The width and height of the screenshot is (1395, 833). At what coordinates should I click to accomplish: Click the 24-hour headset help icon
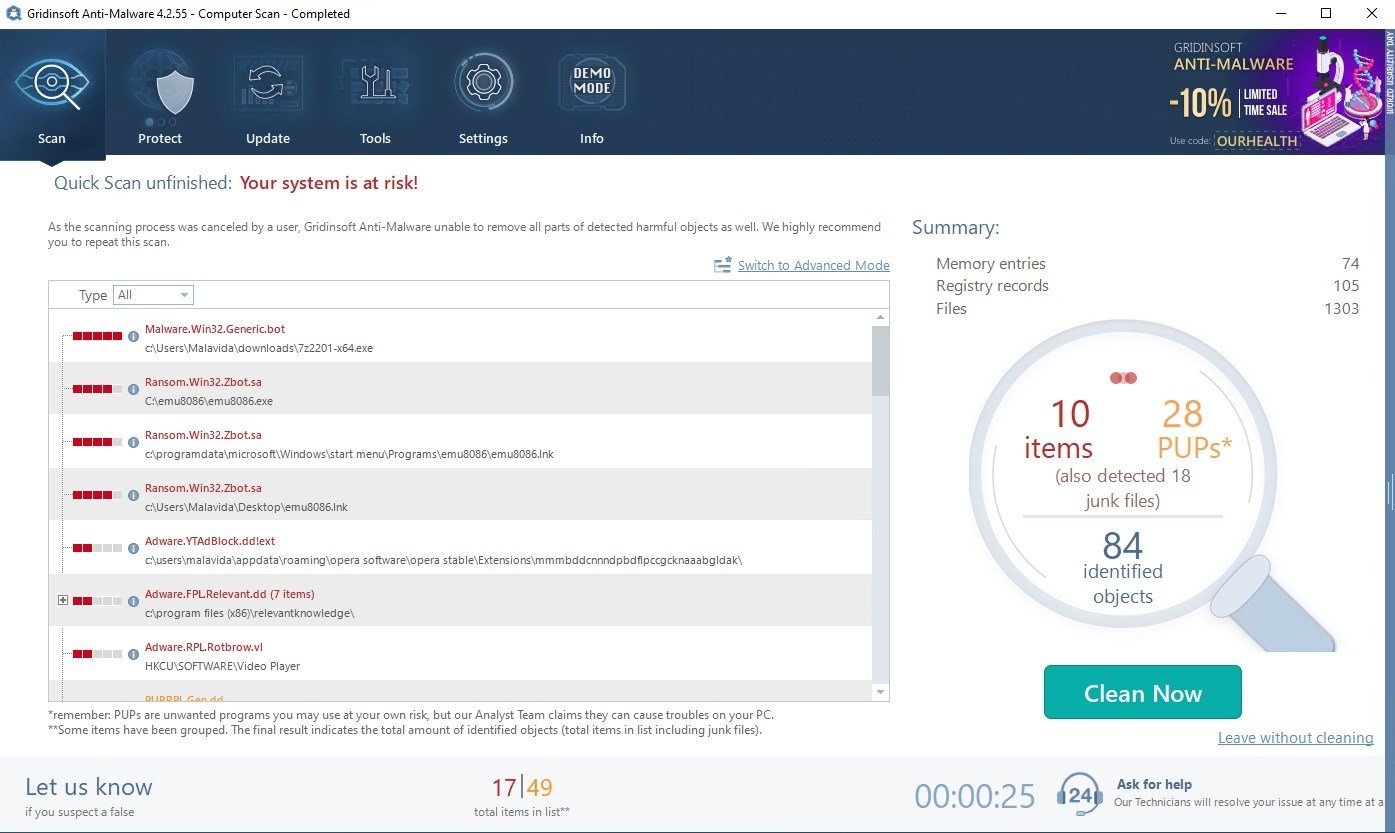tap(1080, 795)
